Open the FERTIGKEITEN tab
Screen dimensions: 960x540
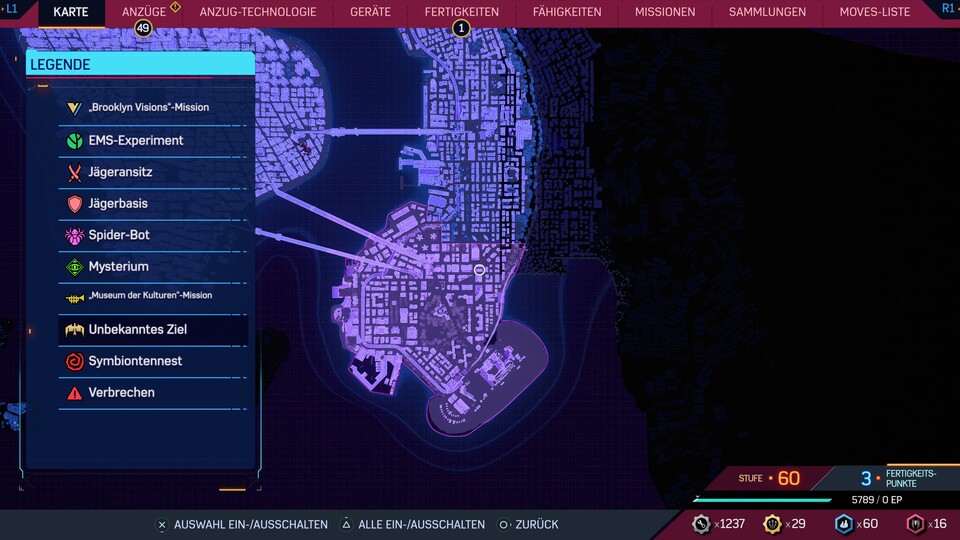(x=462, y=12)
